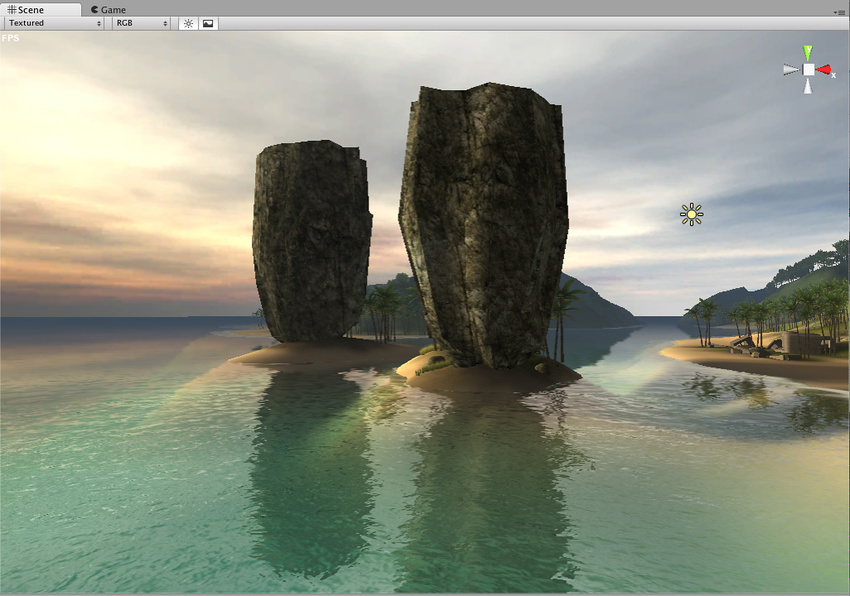Toggle the skybox overlay picture button
The height and width of the screenshot is (596, 850).
[x=208, y=23]
